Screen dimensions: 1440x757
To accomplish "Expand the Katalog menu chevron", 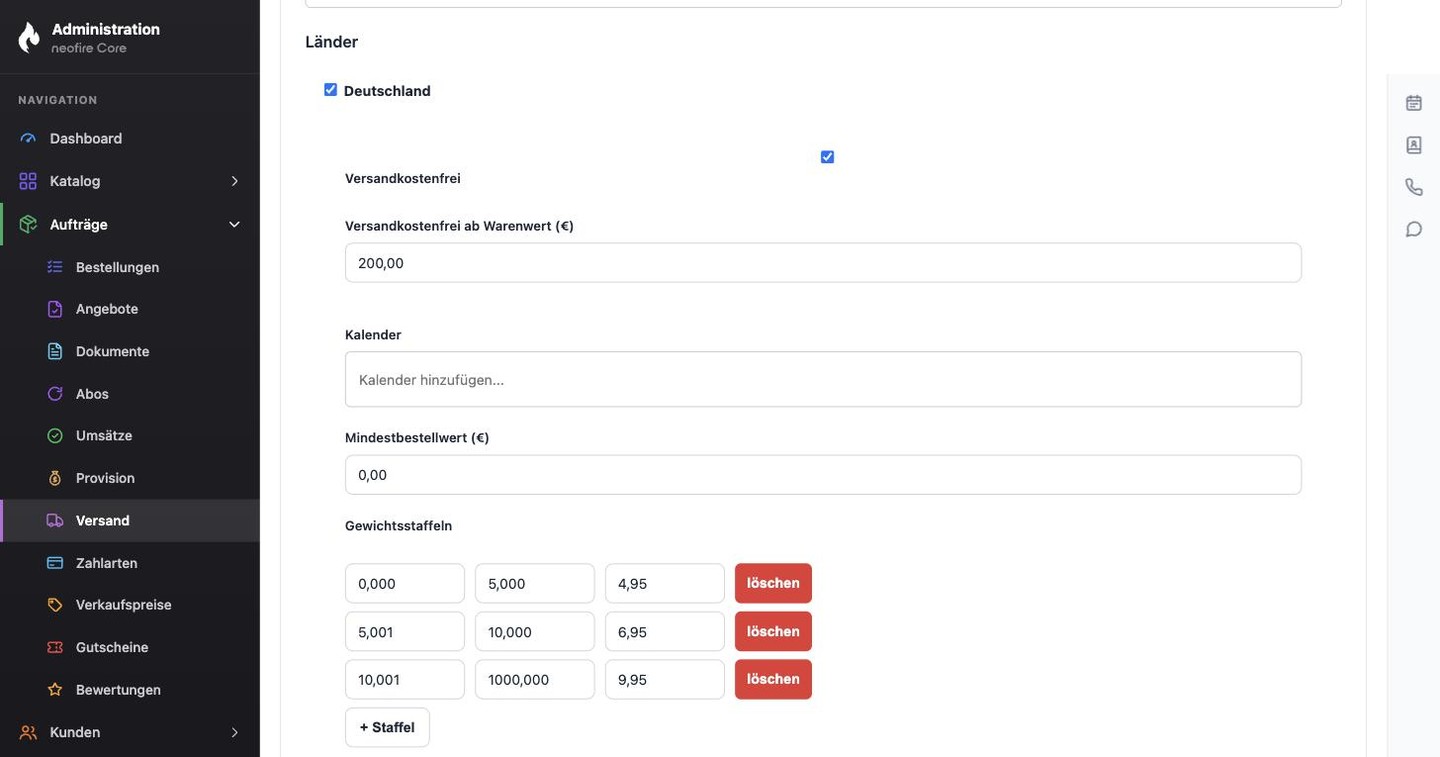I will pos(235,181).
